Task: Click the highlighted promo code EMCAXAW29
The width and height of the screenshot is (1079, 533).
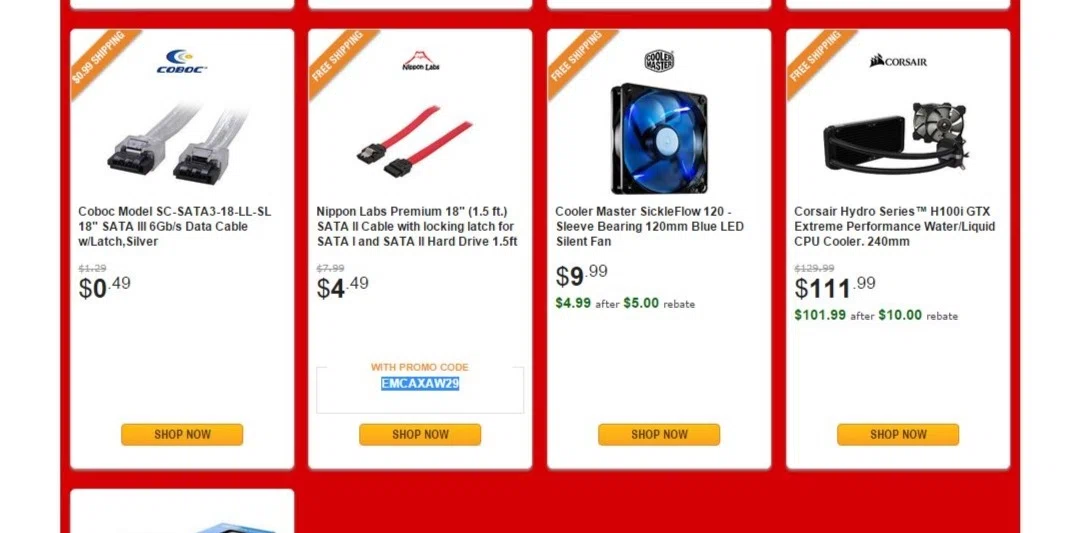Action: point(420,384)
